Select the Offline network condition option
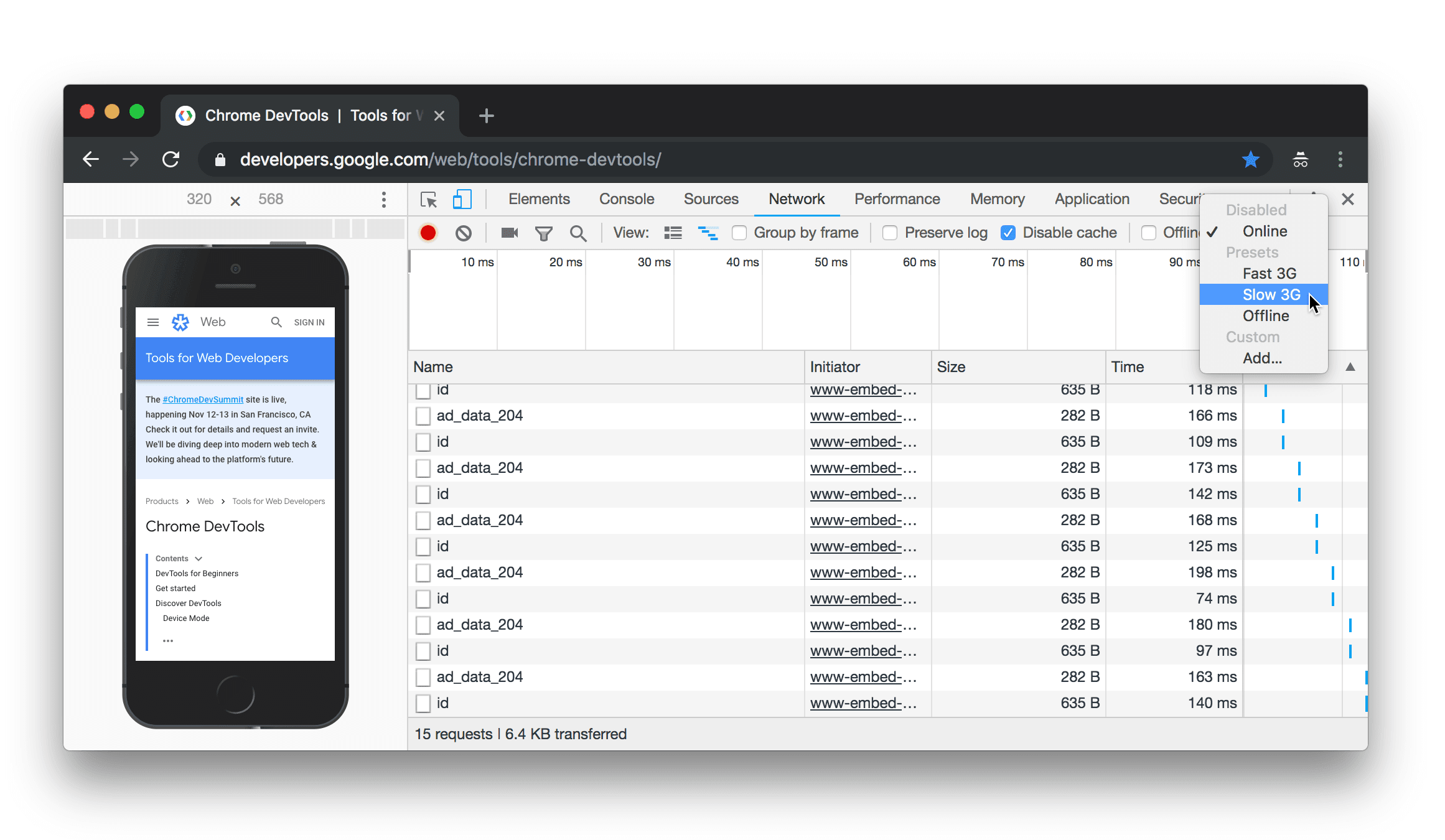The height and width of the screenshot is (840, 1445). click(x=1264, y=316)
